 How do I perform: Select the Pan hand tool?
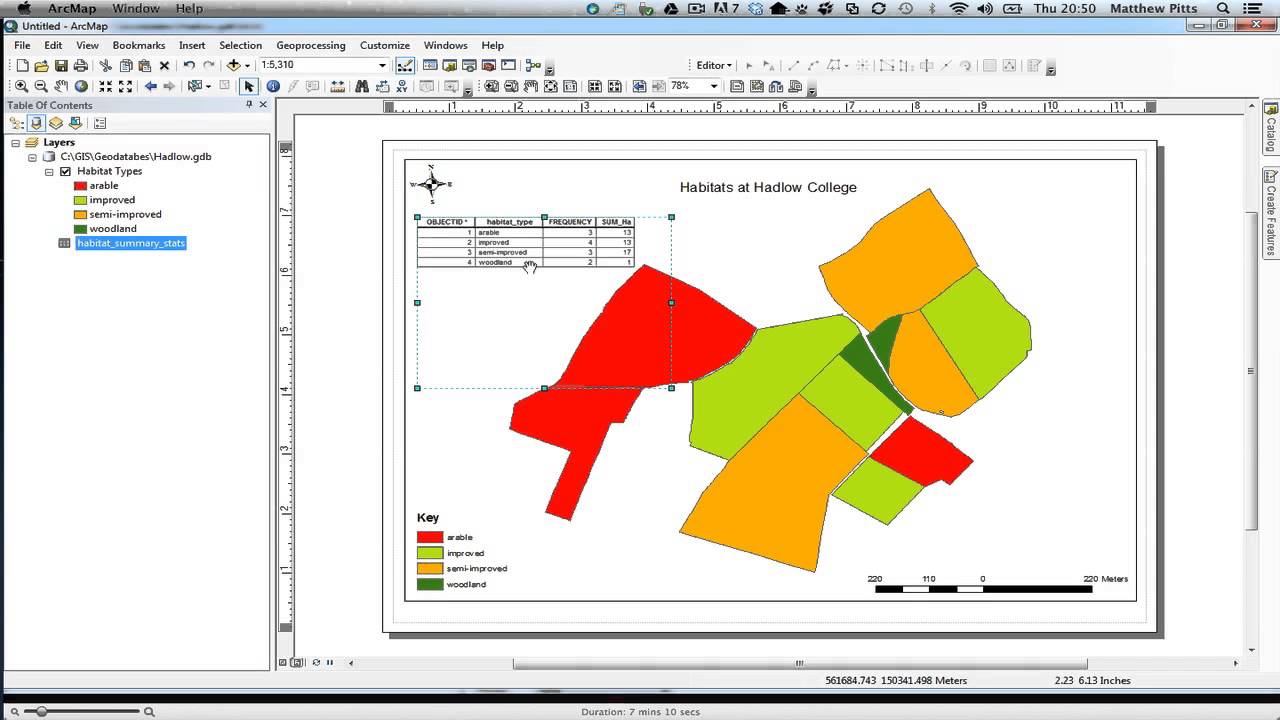pyautogui.click(x=61, y=87)
